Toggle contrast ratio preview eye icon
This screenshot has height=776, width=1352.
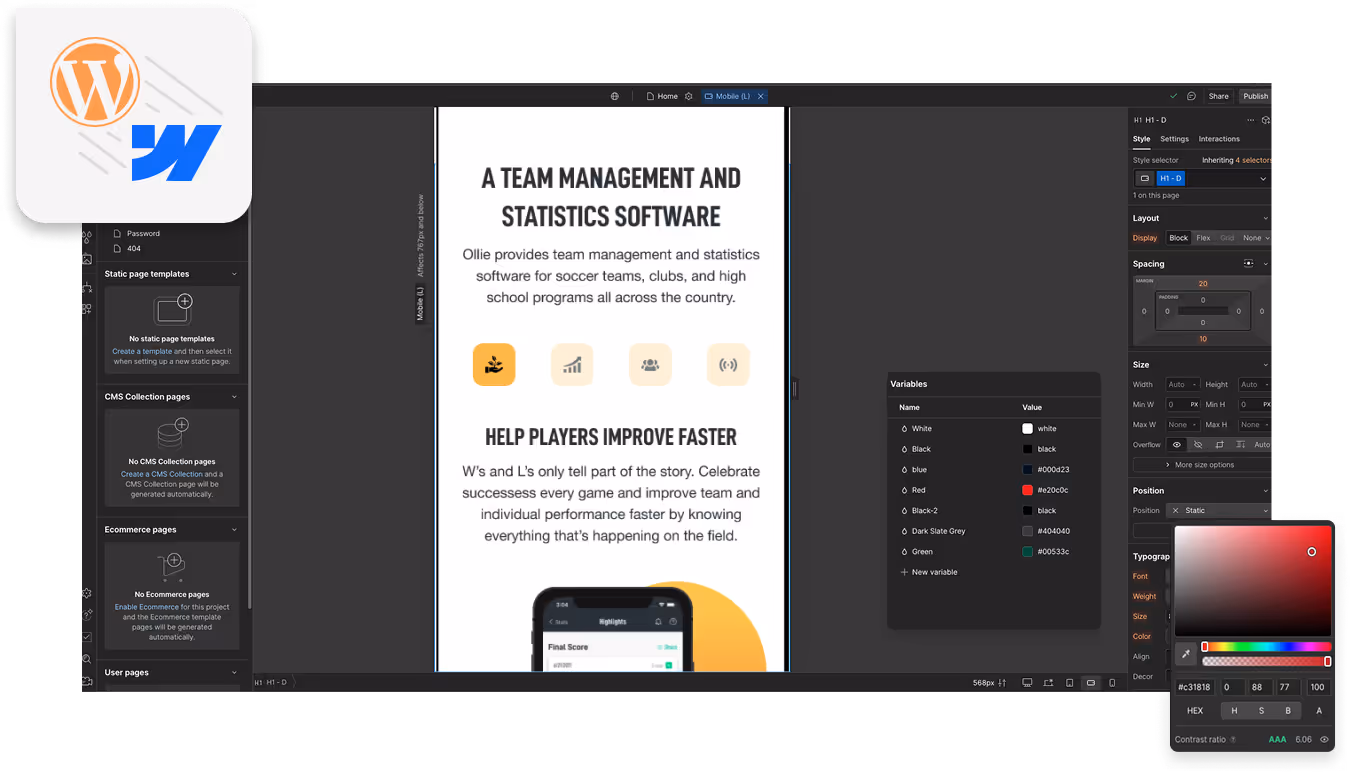(x=1324, y=740)
